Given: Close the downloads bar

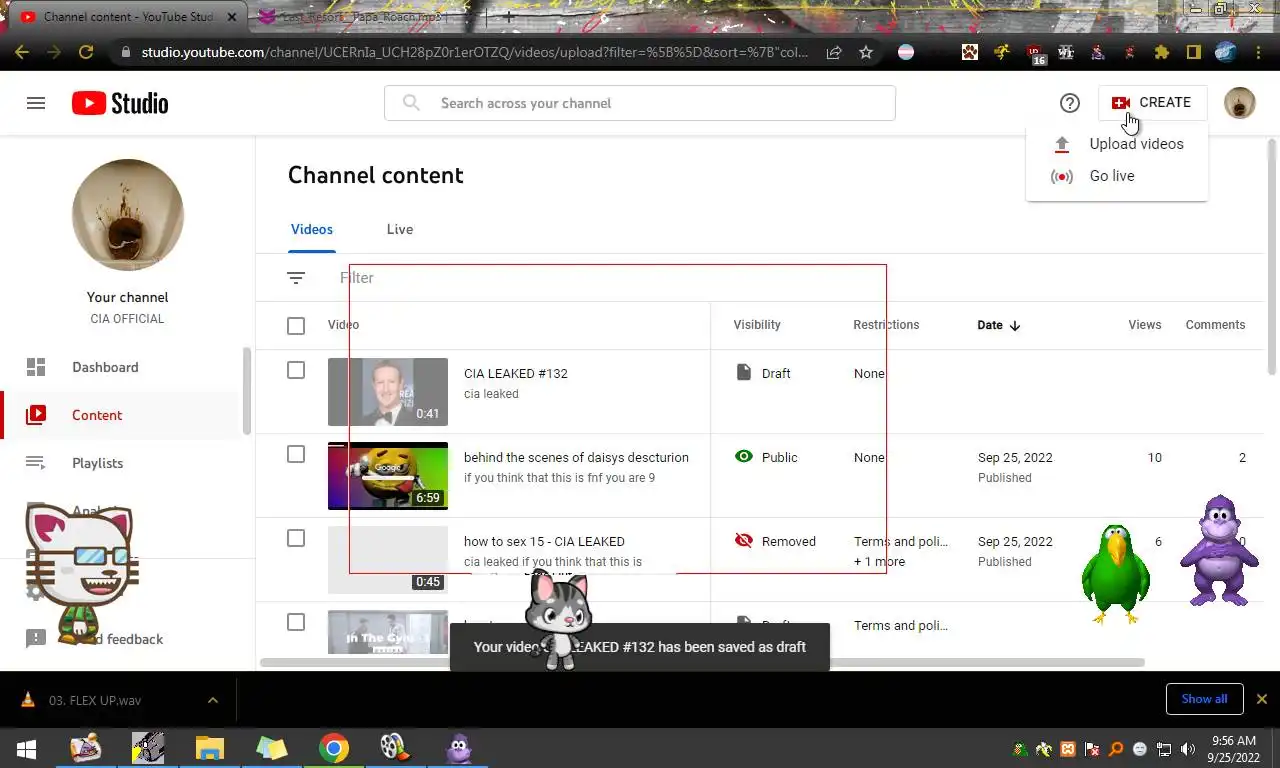Looking at the screenshot, I should [x=1262, y=699].
